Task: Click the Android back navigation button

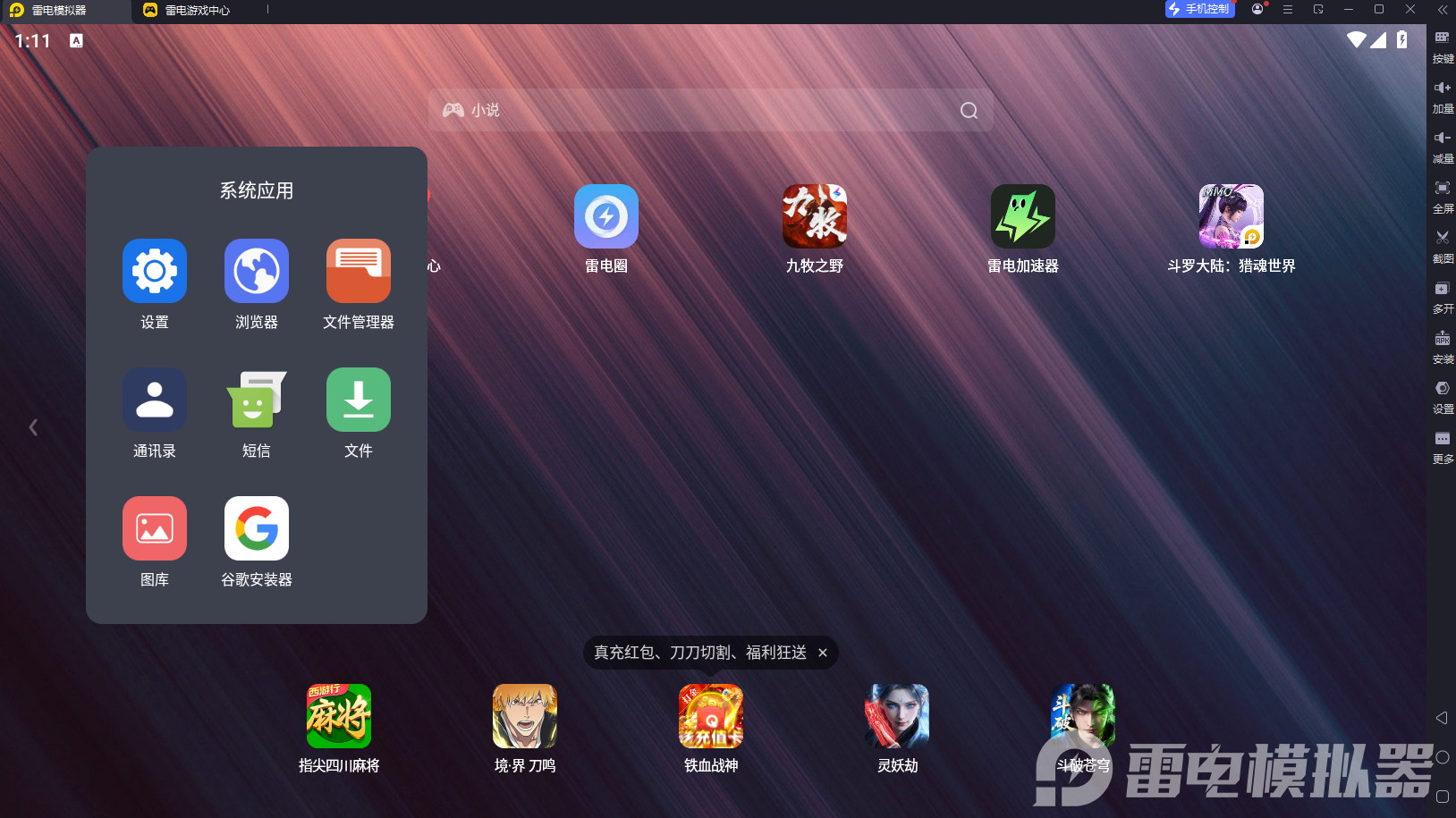Action: (1442, 718)
